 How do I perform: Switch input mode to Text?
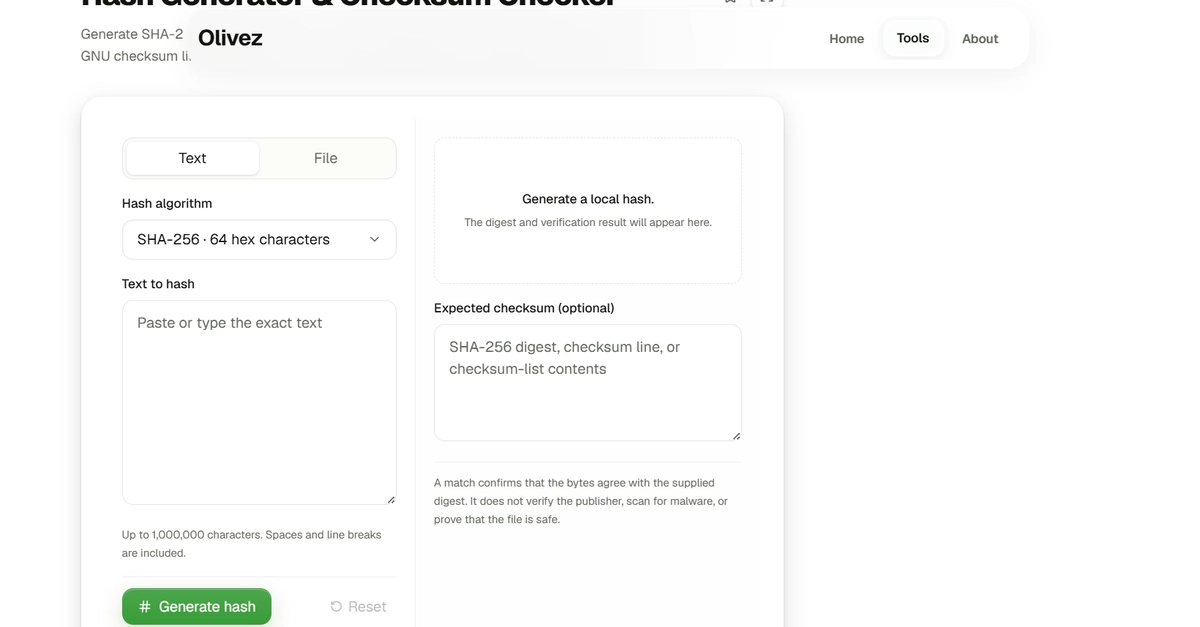point(192,158)
